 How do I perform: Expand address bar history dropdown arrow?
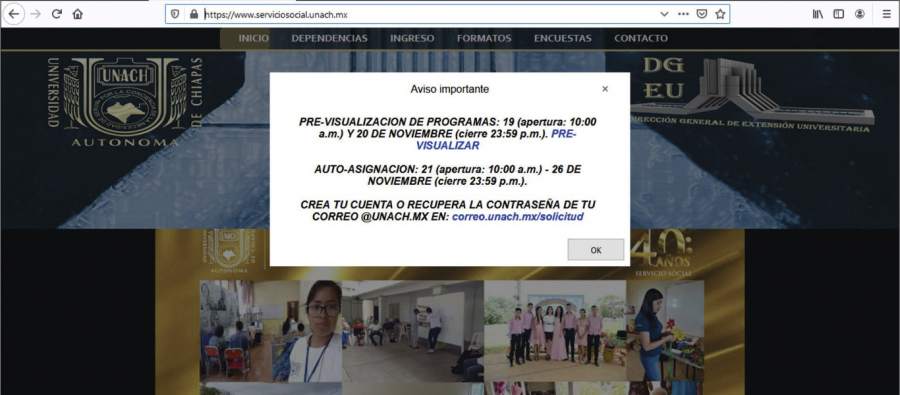pos(664,14)
